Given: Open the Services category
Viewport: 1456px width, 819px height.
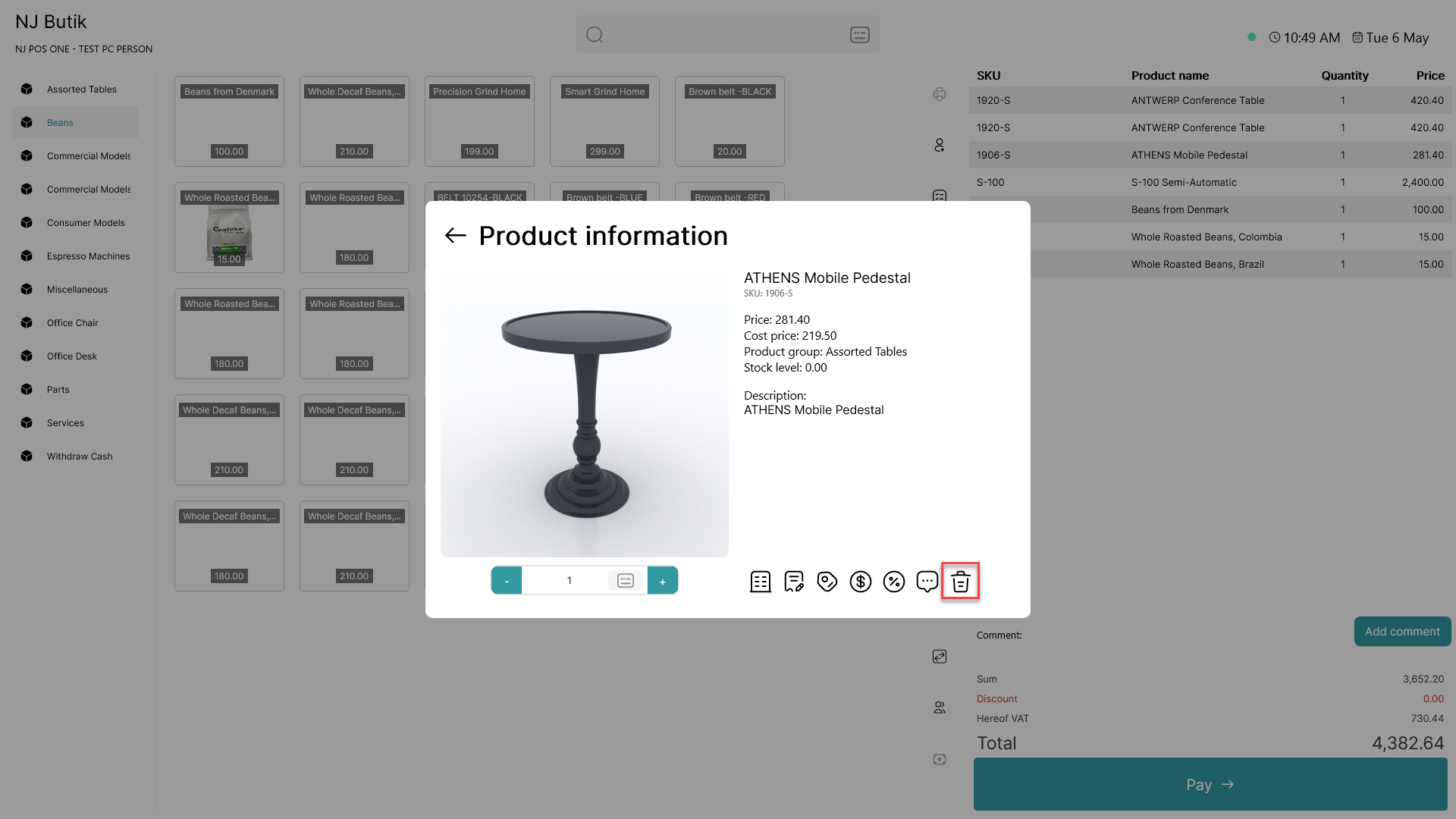Looking at the screenshot, I should pos(75,423).
